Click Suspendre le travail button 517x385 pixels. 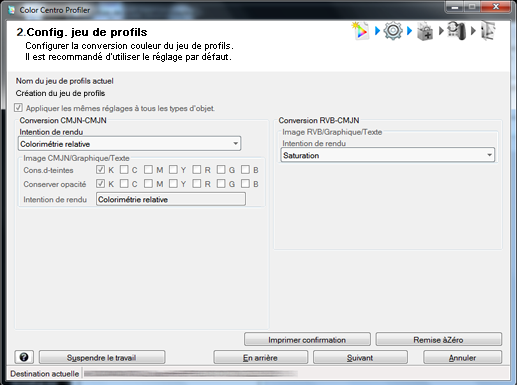pos(102,357)
